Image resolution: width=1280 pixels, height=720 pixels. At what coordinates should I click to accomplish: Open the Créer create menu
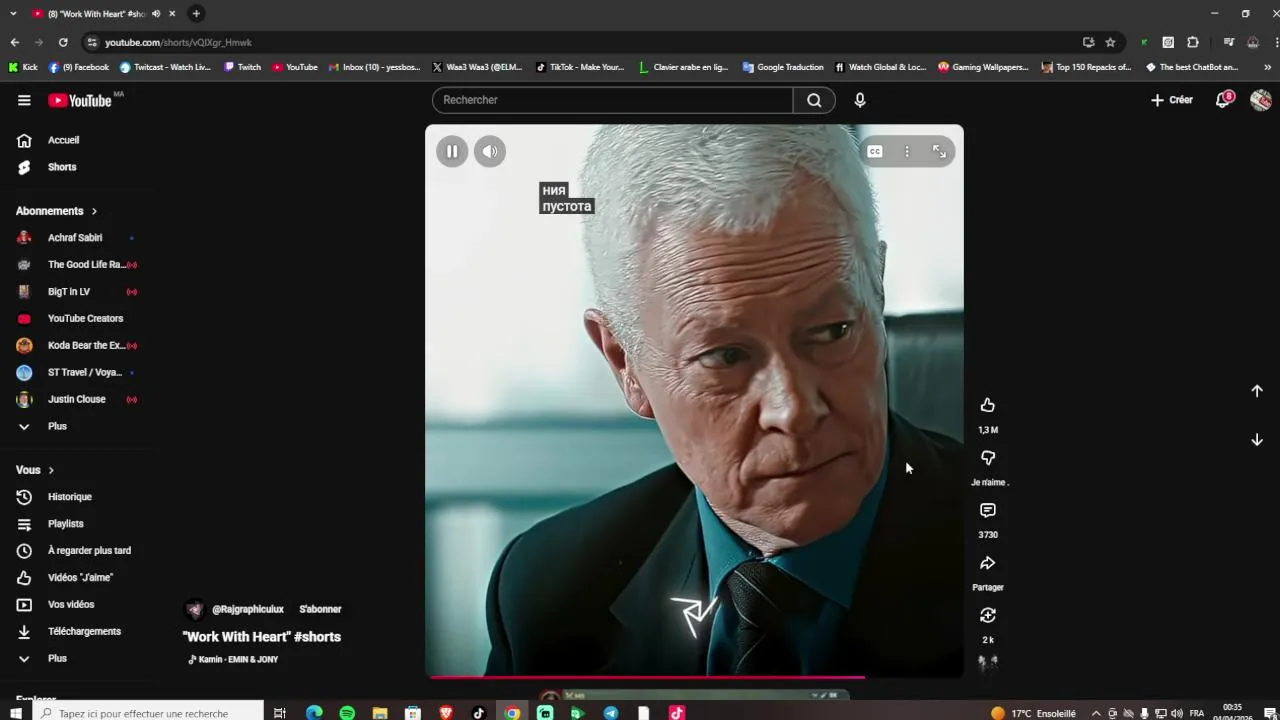coord(1172,100)
